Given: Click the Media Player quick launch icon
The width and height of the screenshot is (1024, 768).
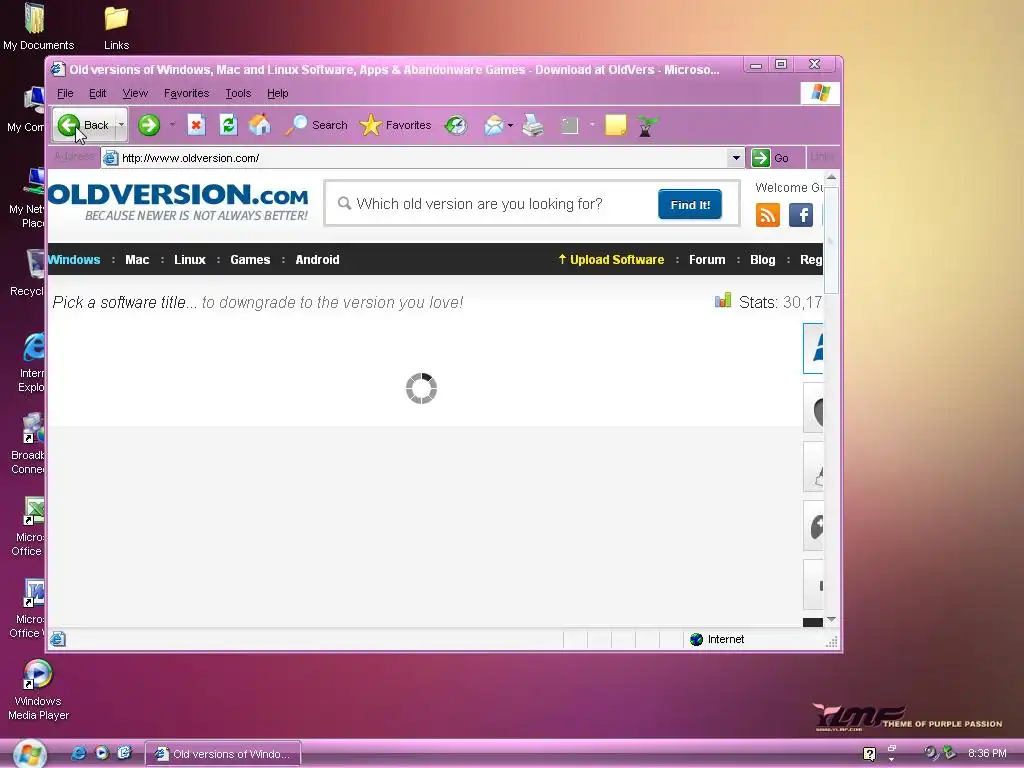Looking at the screenshot, I should [102, 753].
